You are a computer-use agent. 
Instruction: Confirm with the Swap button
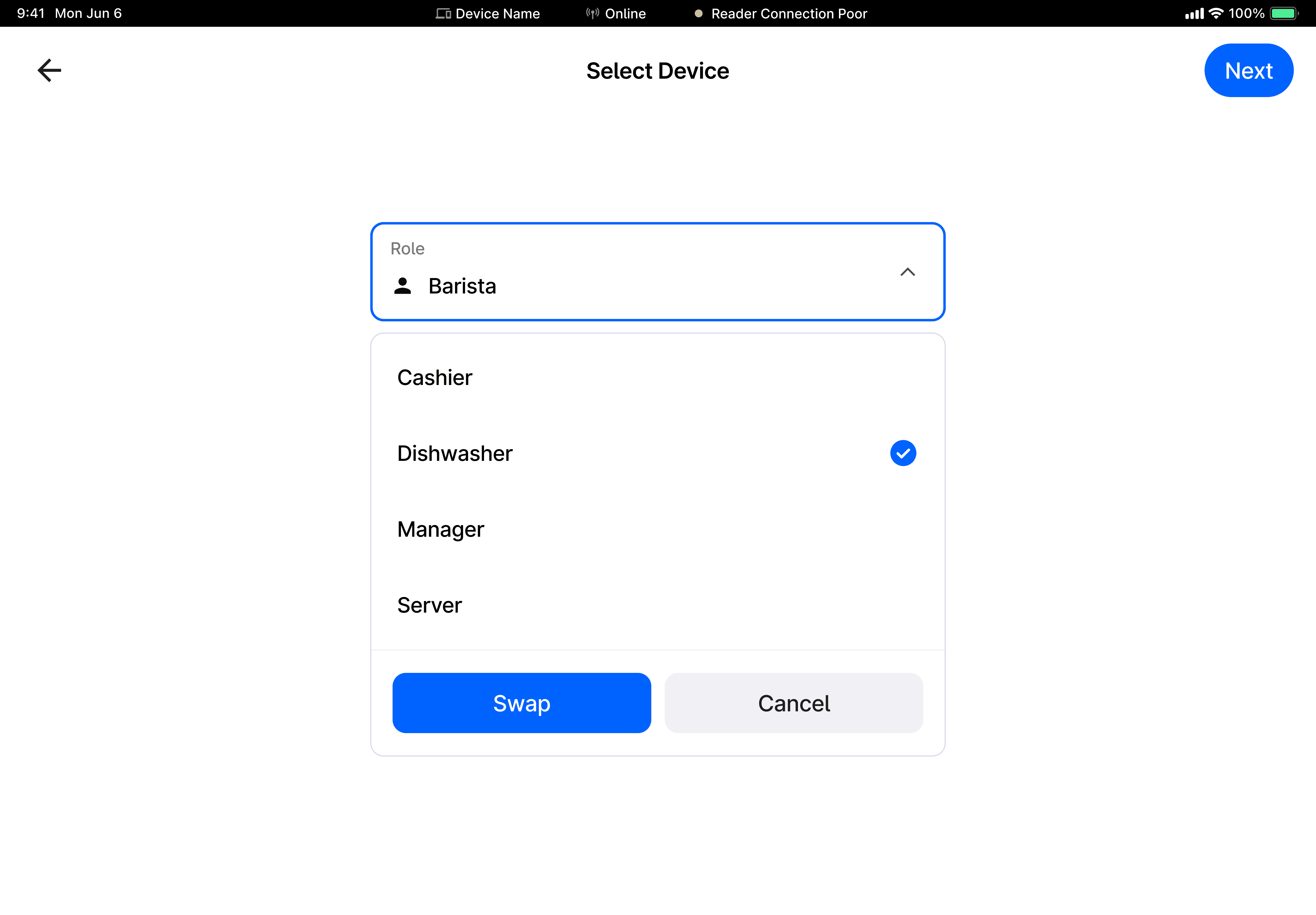(521, 703)
